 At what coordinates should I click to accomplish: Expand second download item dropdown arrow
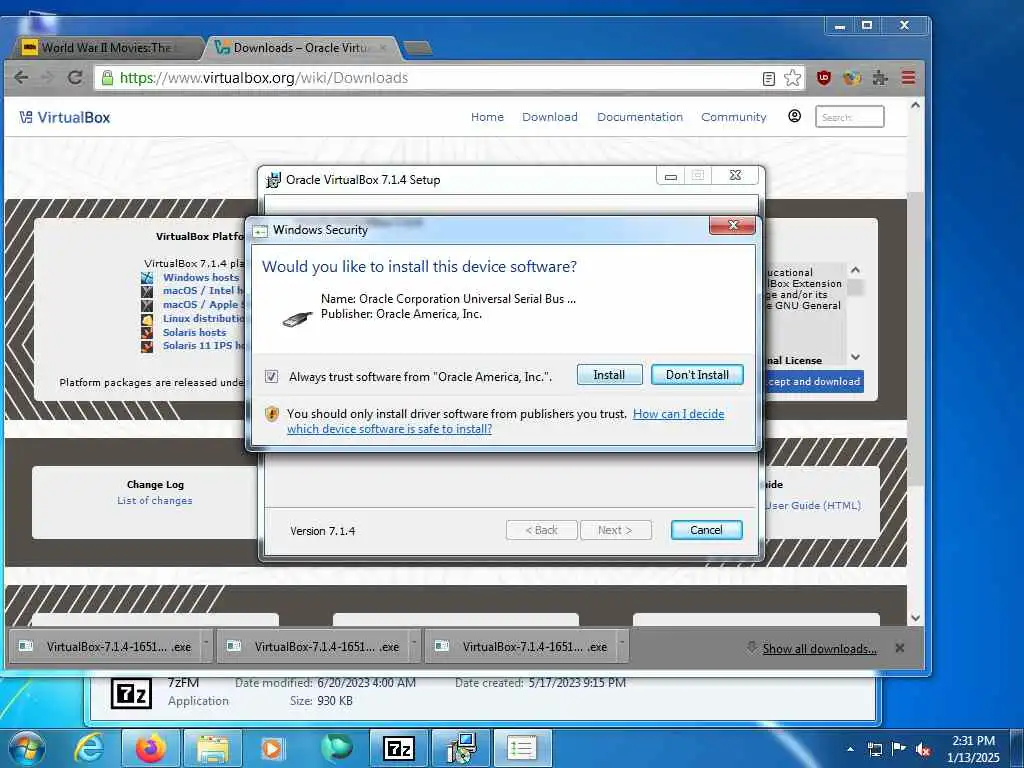click(x=414, y=647)
